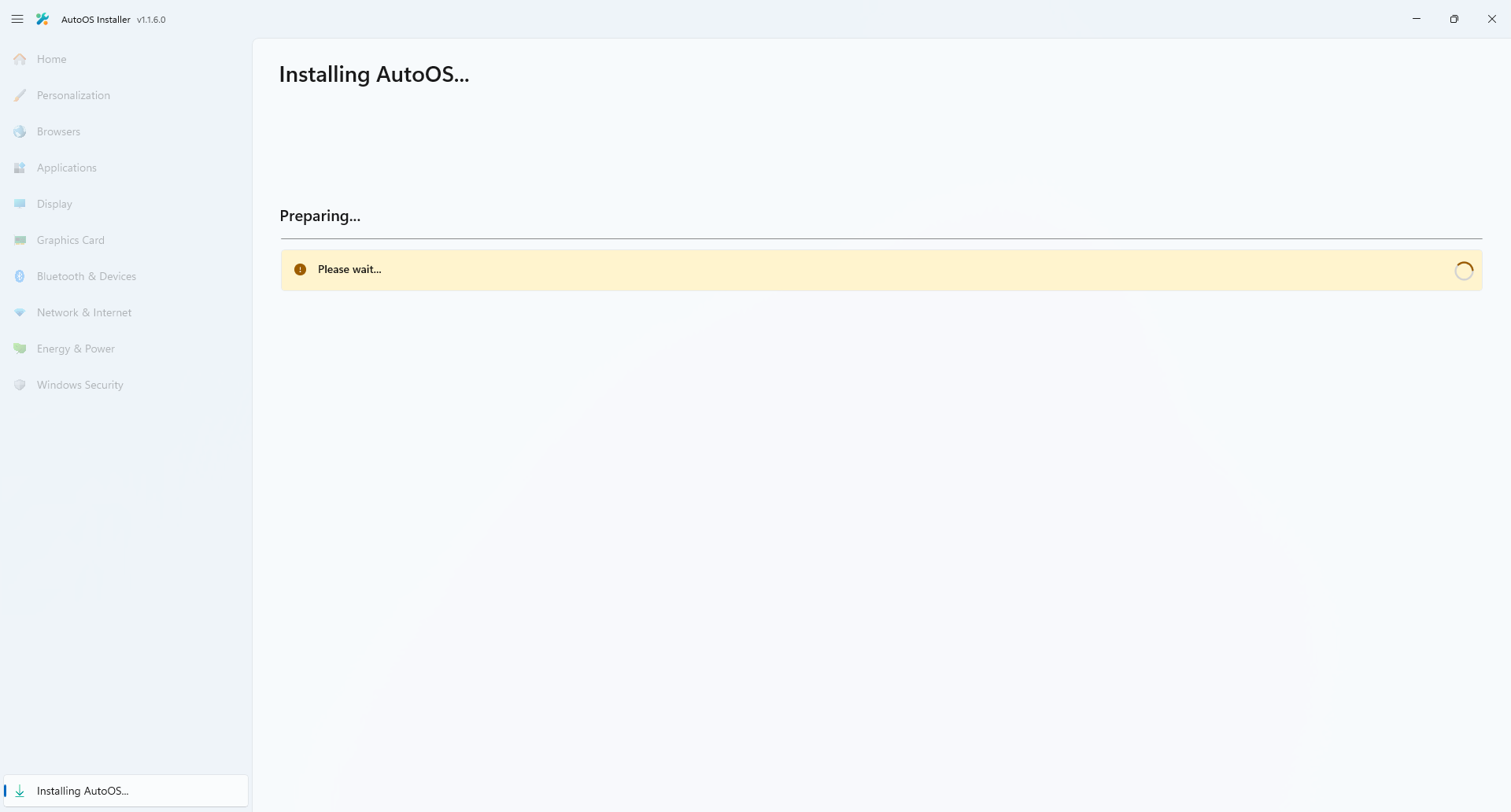This screenshot has width=1511, height=812.
Task: Click the Graphics Card icon
Action: click(x=20, y=240)
